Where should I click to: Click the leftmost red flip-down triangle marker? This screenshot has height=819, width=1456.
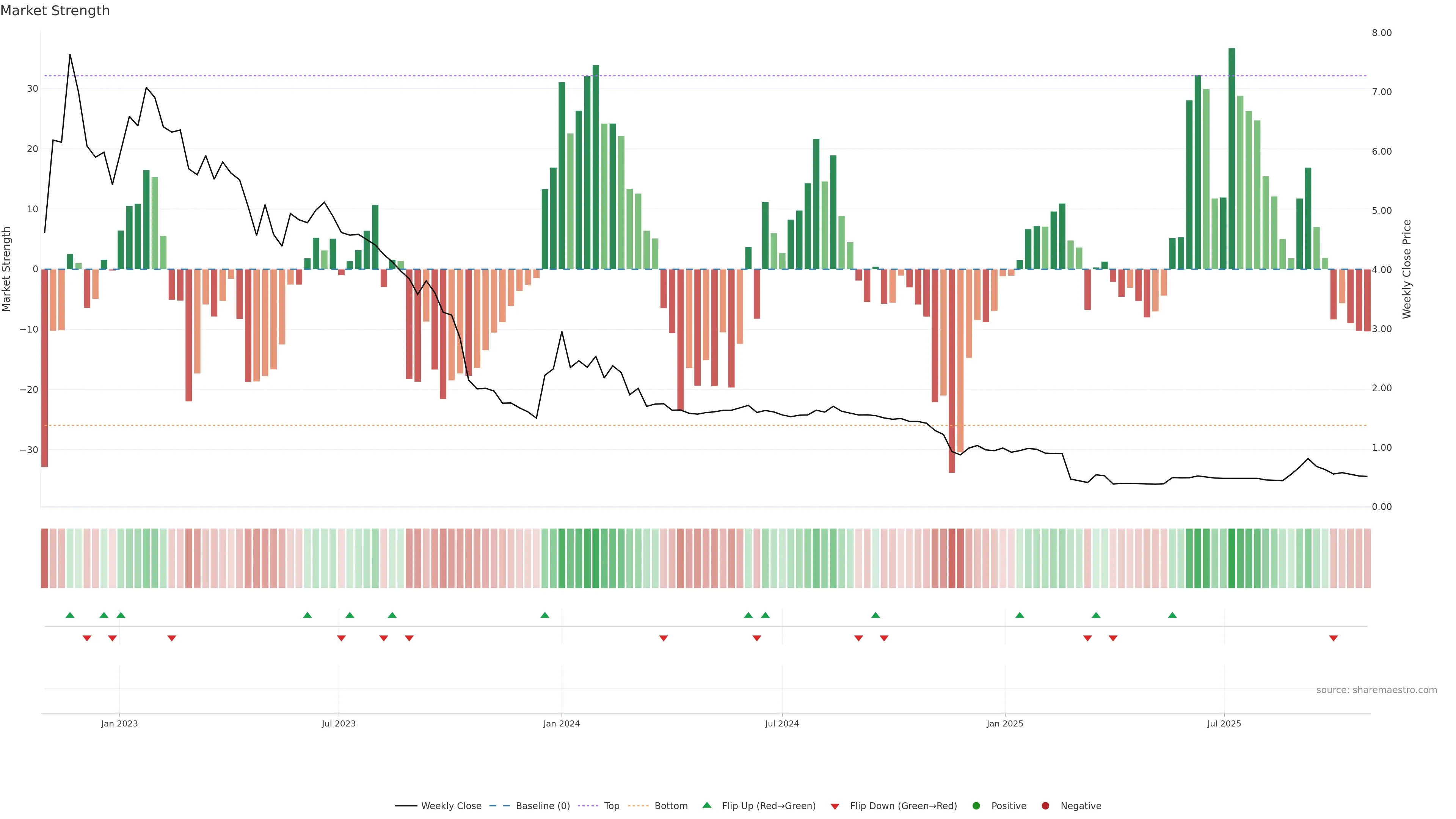87,638
